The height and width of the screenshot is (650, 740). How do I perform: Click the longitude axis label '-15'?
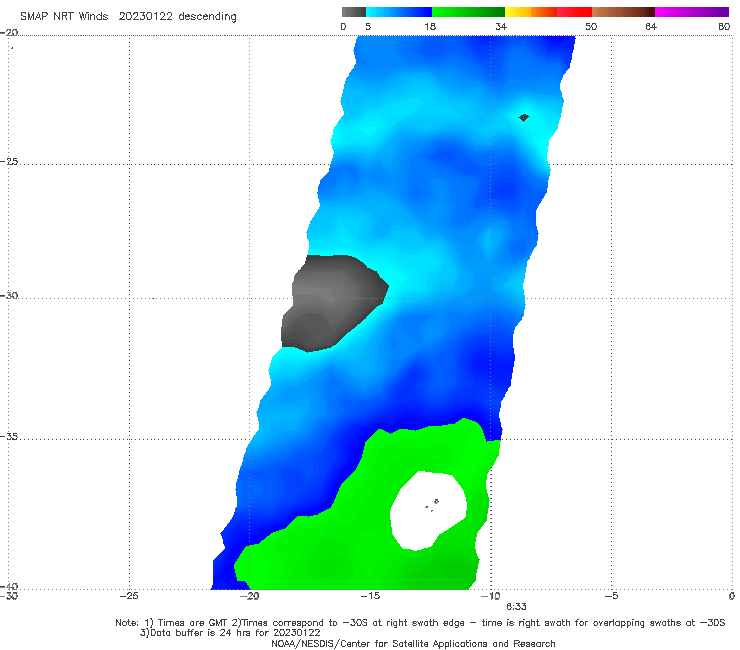point(370,596)
